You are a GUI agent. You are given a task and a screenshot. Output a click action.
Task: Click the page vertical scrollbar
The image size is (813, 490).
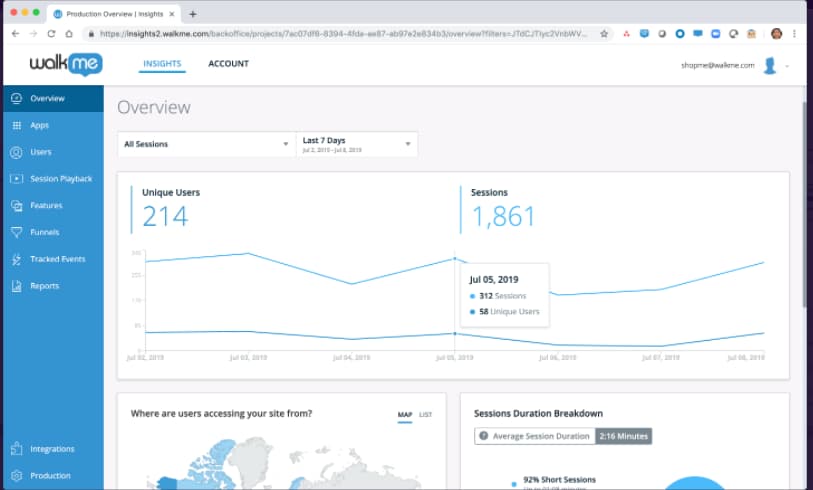coord(805,207)
